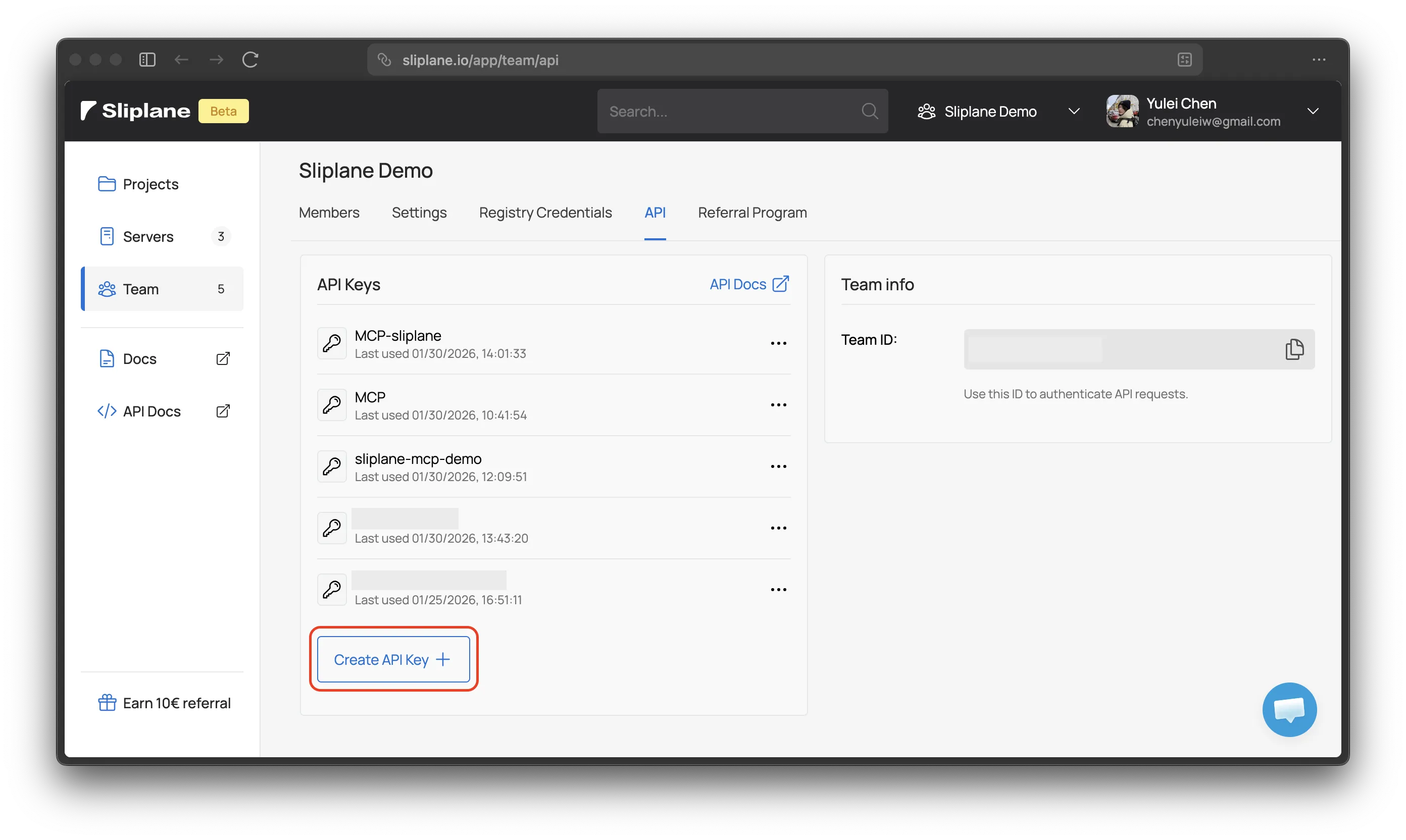Open the browser reader view icon in address bar
This screenshot has width=1406, height=840.
pyautogui.click(x=1184, y=60)
